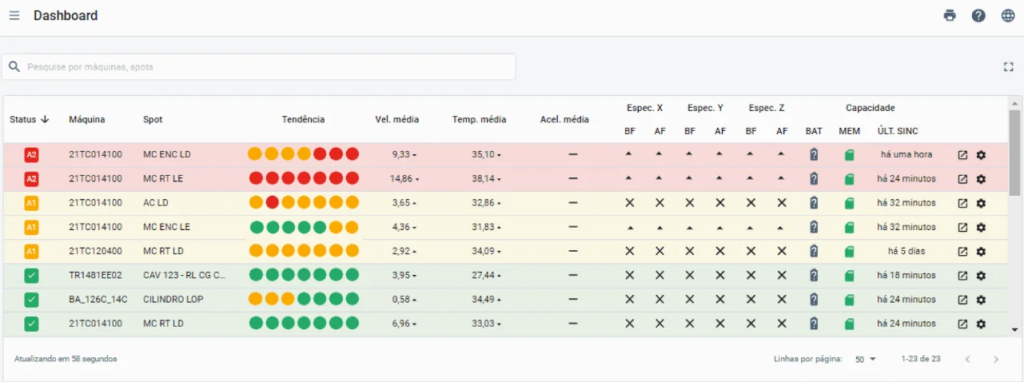This screenshot has height=382, width=1024.
Task: Sort table by Status column
Action: (29, 119)
